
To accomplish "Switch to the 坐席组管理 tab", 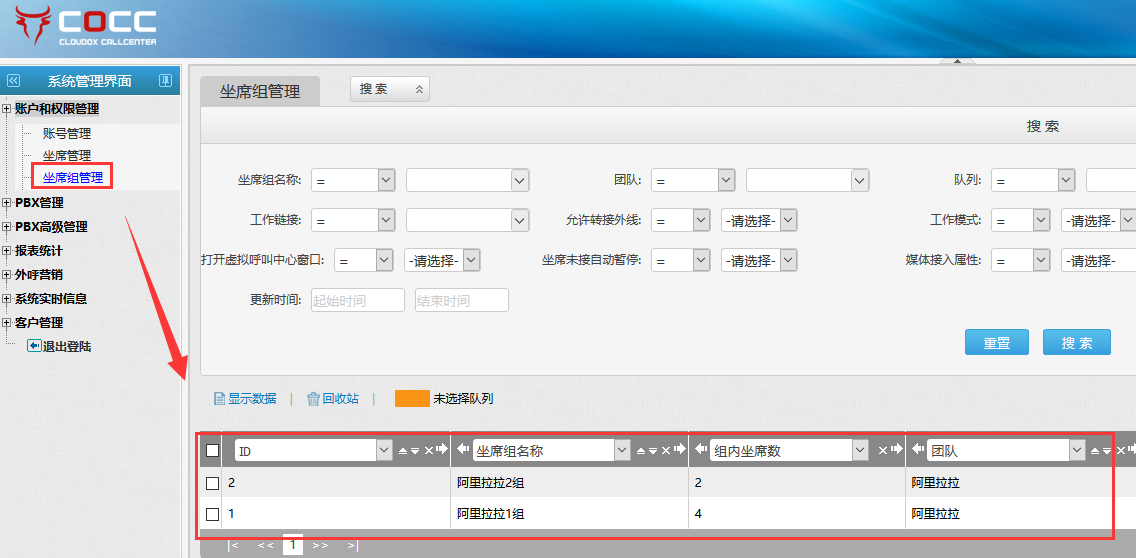I will coord(259,91).
